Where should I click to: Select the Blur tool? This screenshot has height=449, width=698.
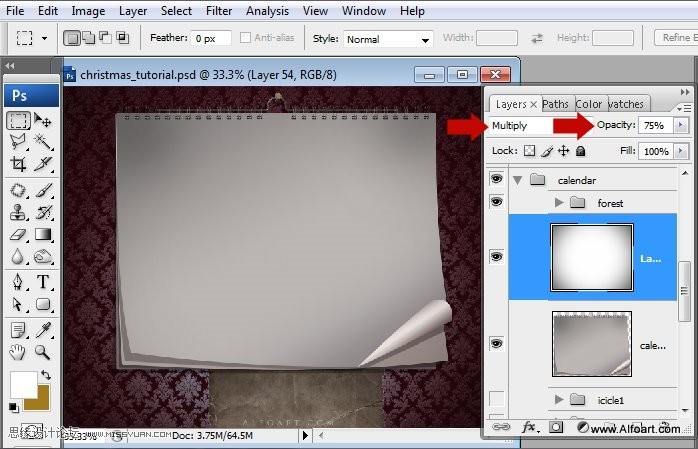click(18, 256)
